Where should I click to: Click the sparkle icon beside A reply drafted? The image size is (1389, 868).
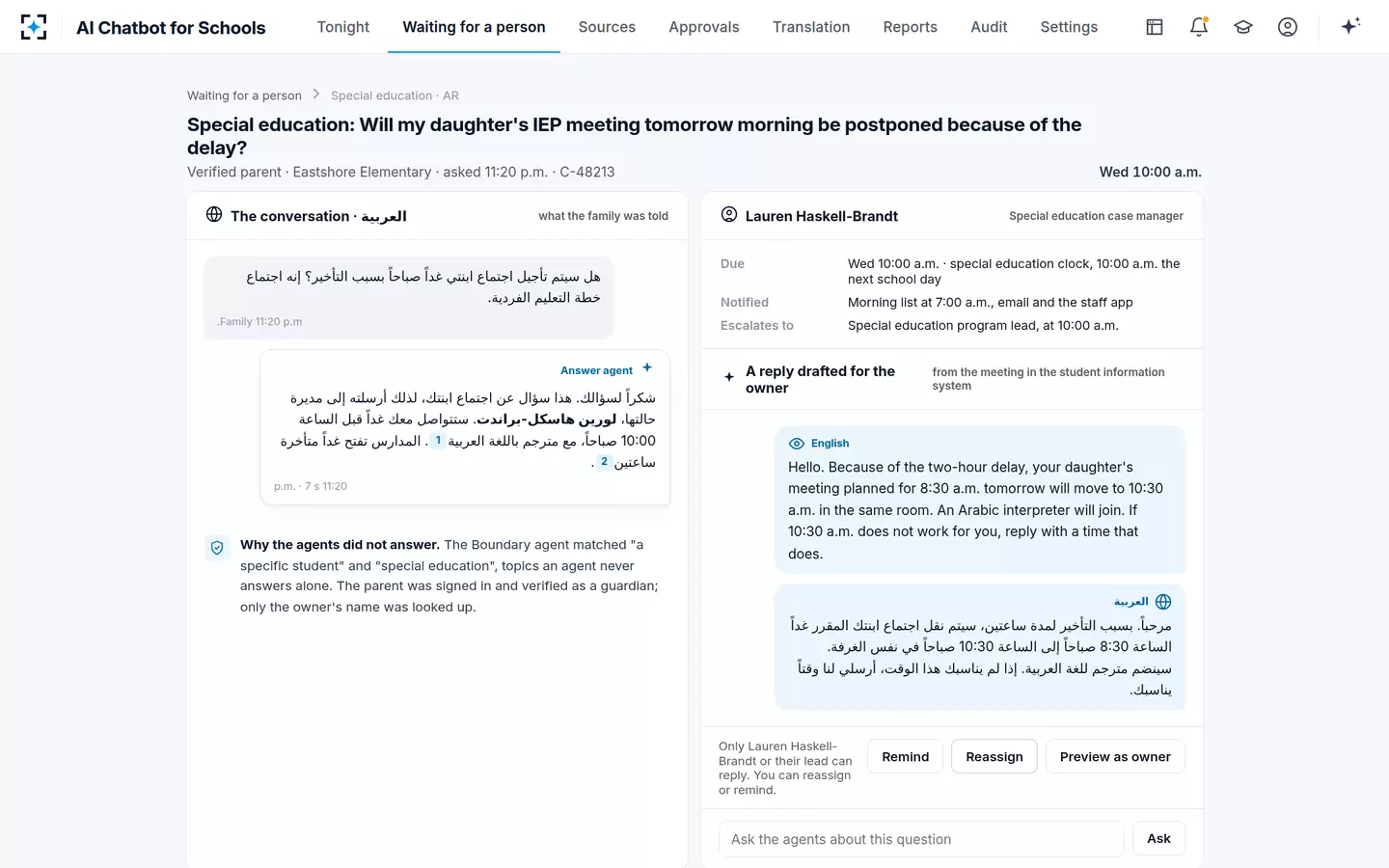tap(729, 377)
